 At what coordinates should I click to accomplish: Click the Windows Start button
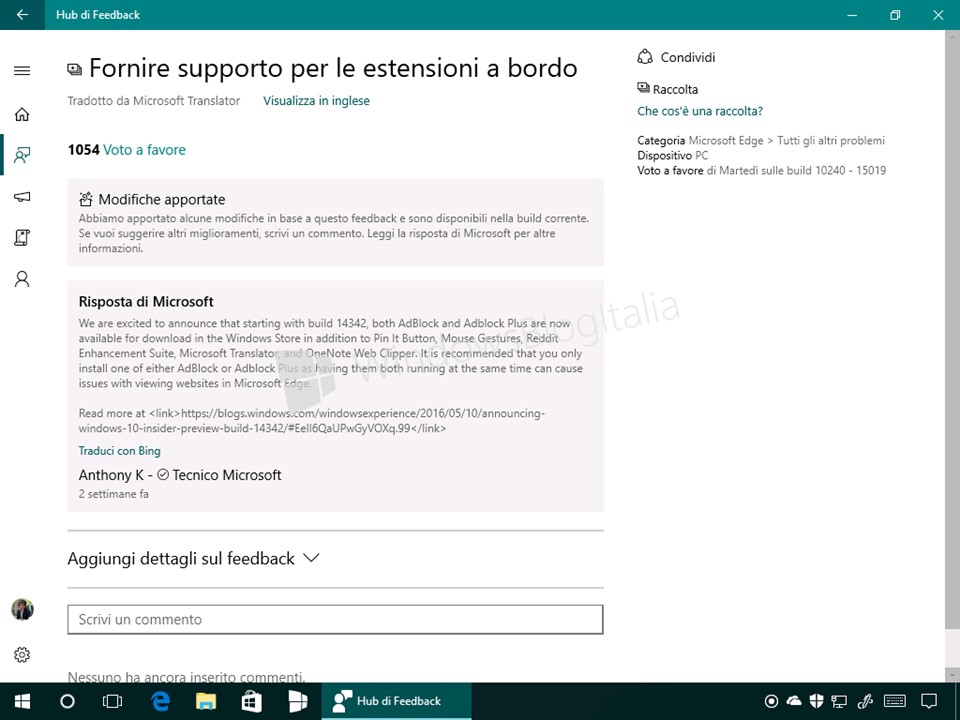[x=23, y=701]
